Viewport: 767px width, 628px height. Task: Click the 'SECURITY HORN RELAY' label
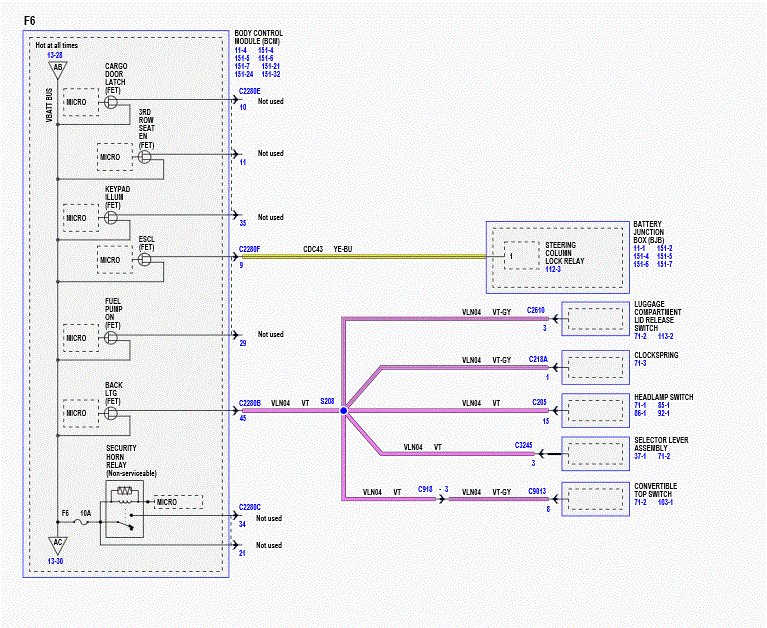pyautogui.click(x=121, y=457)
